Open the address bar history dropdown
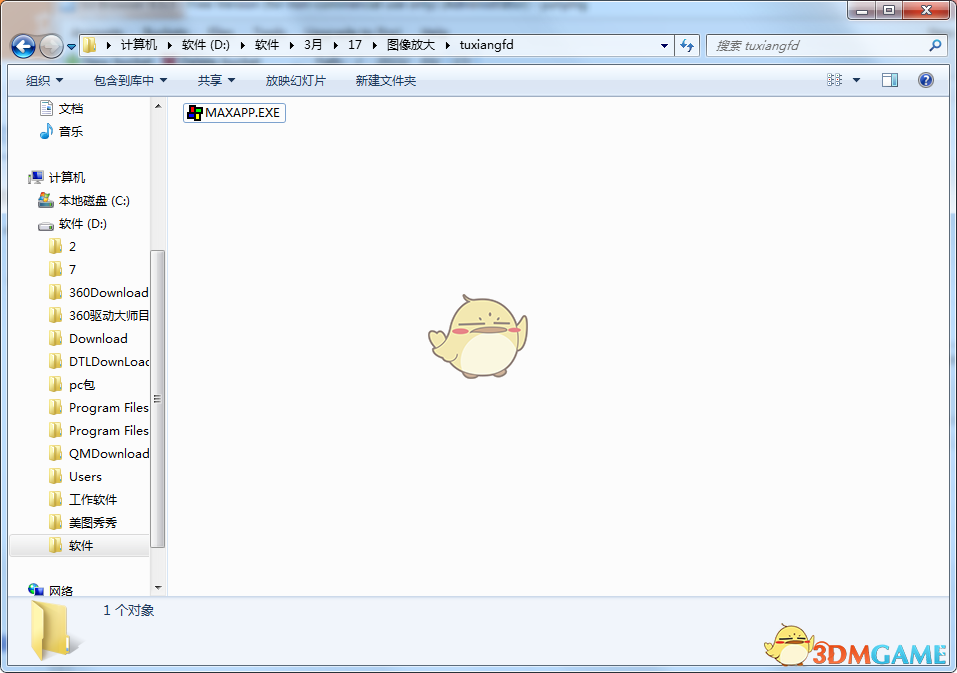The image size is (957, 673). pos(665,45)
